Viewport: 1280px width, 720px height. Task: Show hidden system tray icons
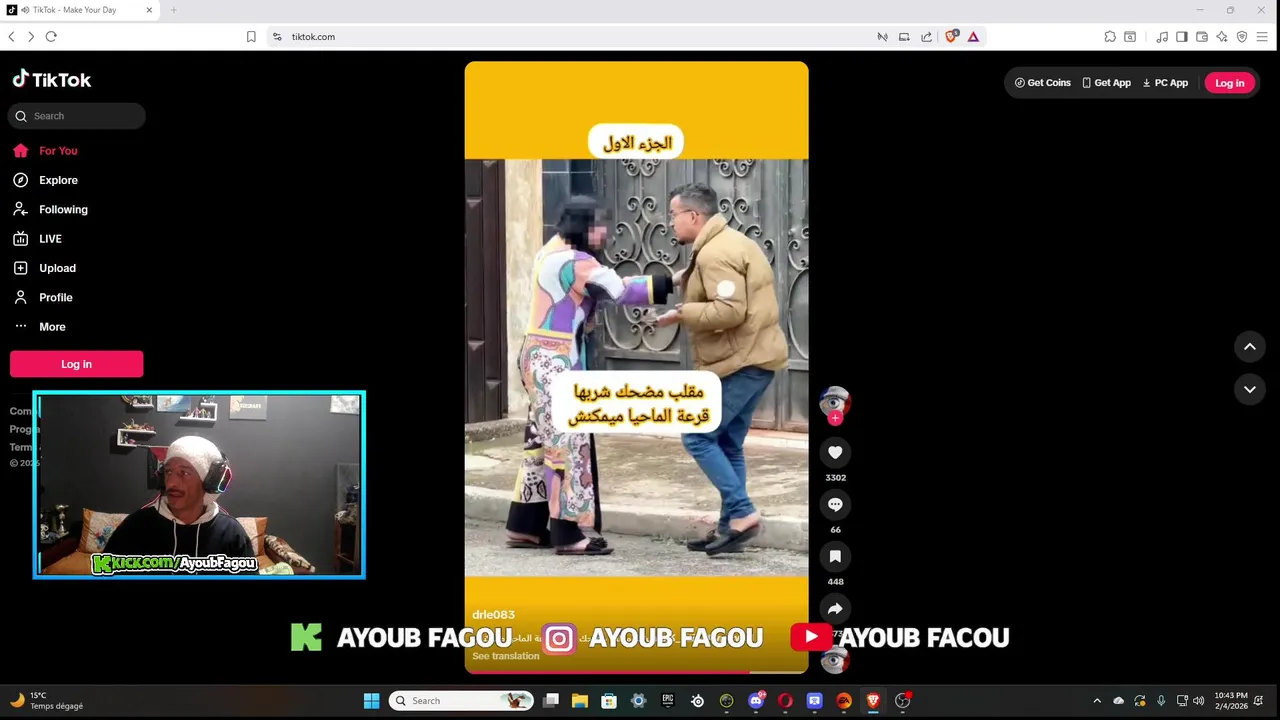tap(1097, 701)
